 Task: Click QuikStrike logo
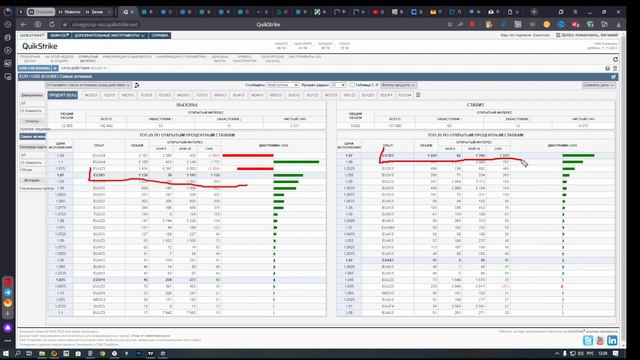pyautogui.click(x=40, y=46)
